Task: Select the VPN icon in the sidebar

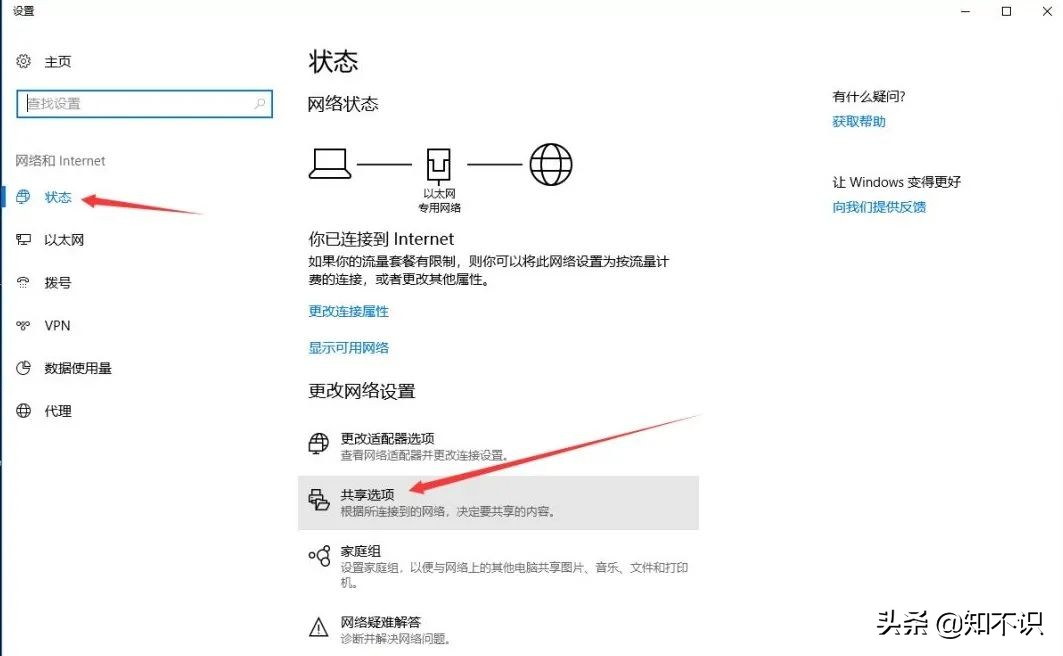Action: pyautogui.click(x=23, y=325)
